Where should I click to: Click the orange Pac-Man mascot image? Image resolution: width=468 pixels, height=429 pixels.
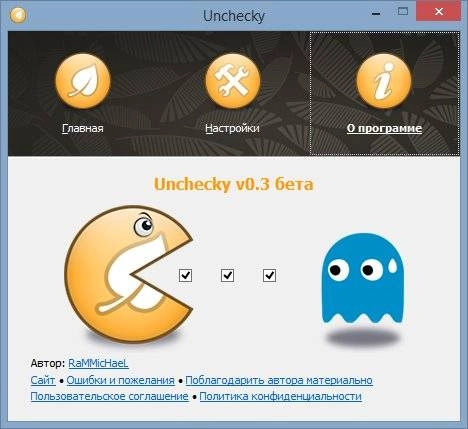pos(129,274)
